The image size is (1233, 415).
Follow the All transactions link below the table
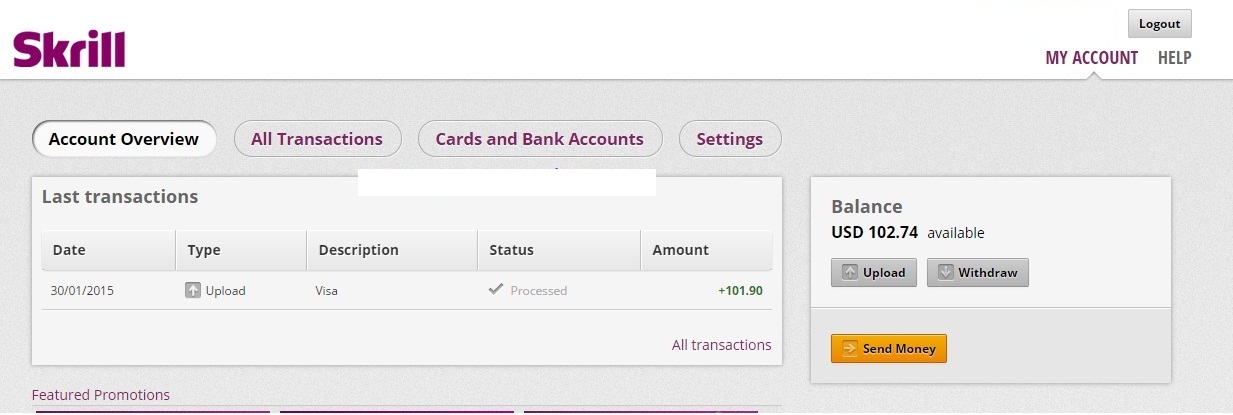pyautogui.click(x=721, y=345)
